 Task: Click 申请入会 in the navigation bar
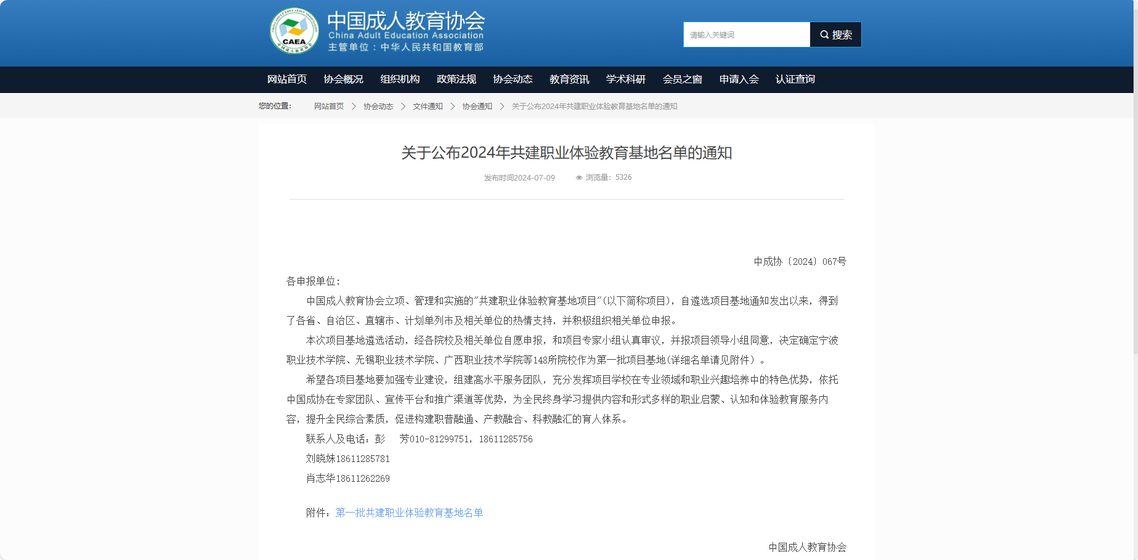739,80
